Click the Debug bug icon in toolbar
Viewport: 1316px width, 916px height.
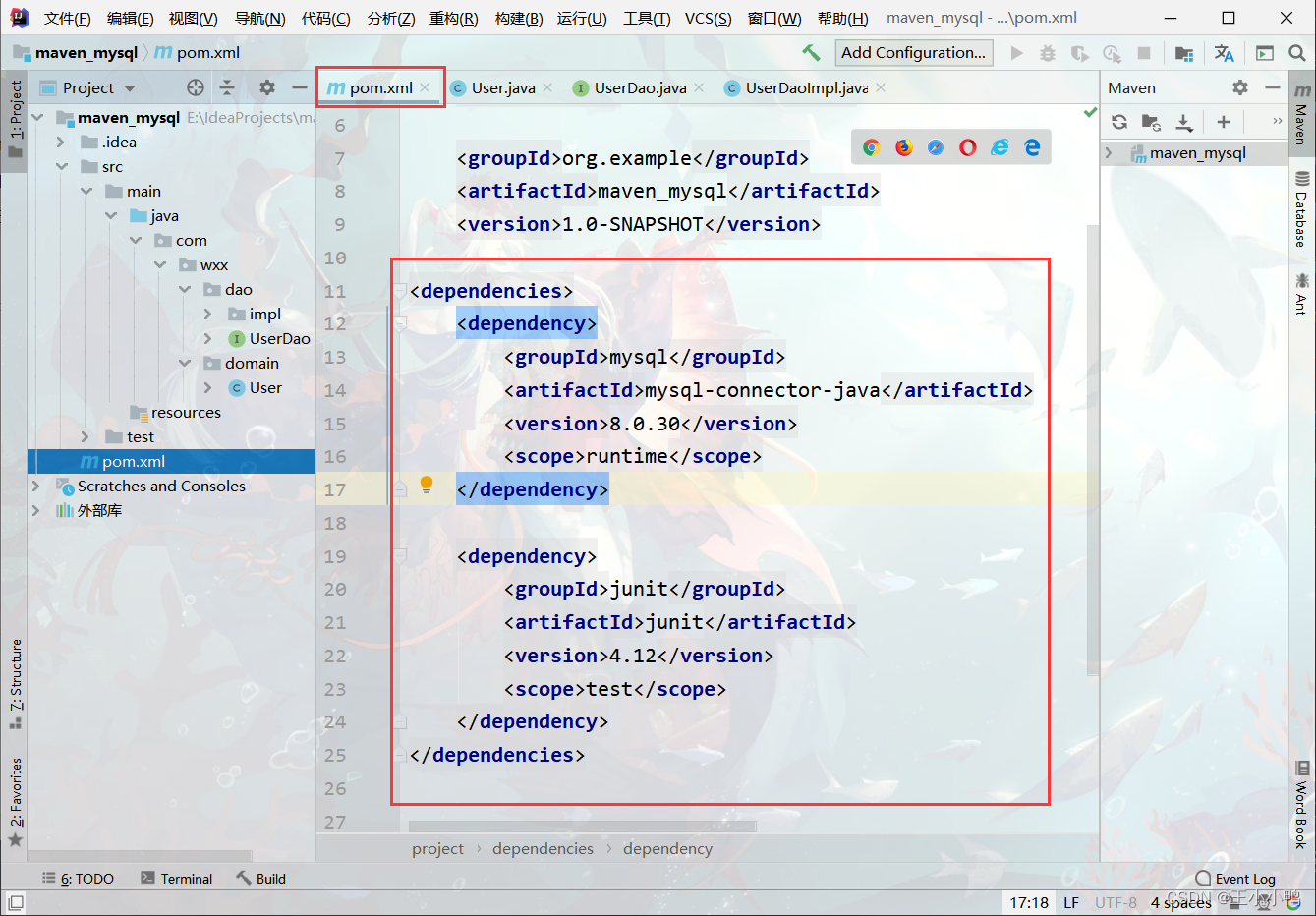1048,53
